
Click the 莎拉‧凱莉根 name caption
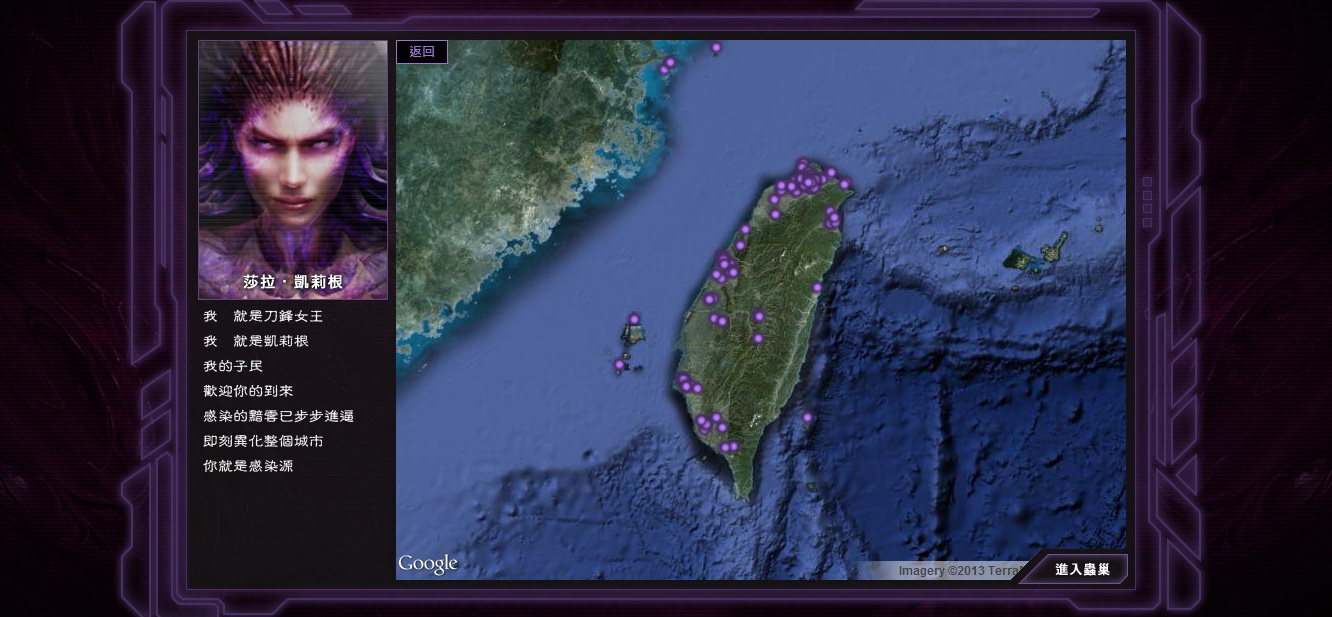293,282
